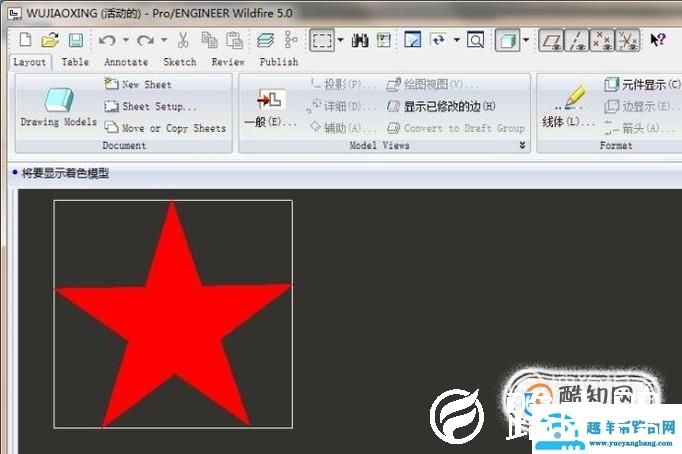Click the Repaint/refresh arrows icon

tap(438, 40)
